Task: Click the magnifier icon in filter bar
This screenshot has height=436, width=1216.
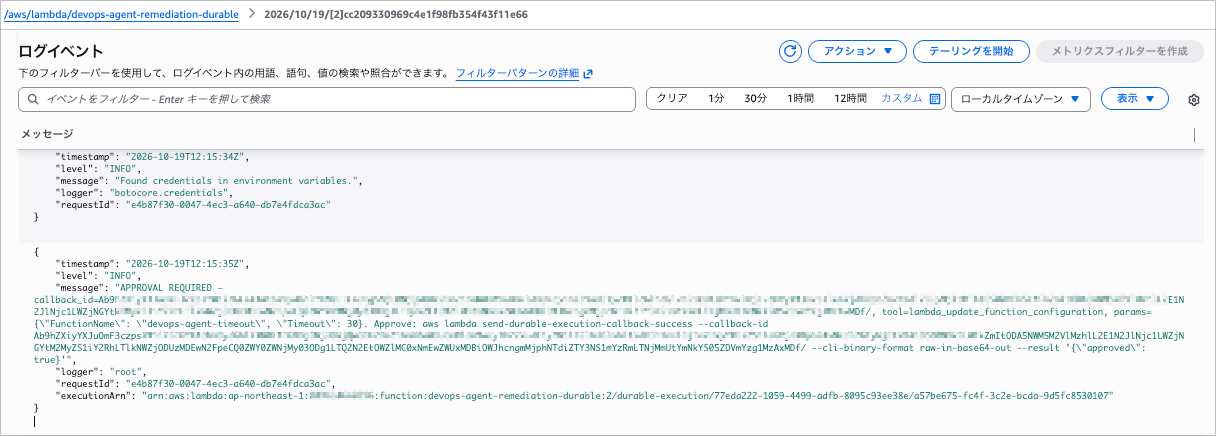Action: (34, 99)
